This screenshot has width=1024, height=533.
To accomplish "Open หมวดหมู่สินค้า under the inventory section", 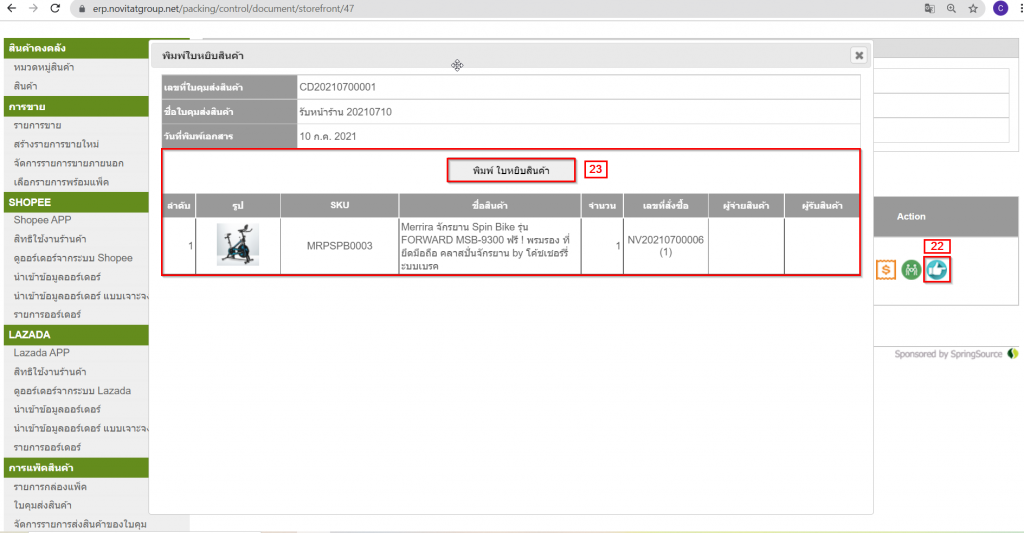I will [44, 67].
